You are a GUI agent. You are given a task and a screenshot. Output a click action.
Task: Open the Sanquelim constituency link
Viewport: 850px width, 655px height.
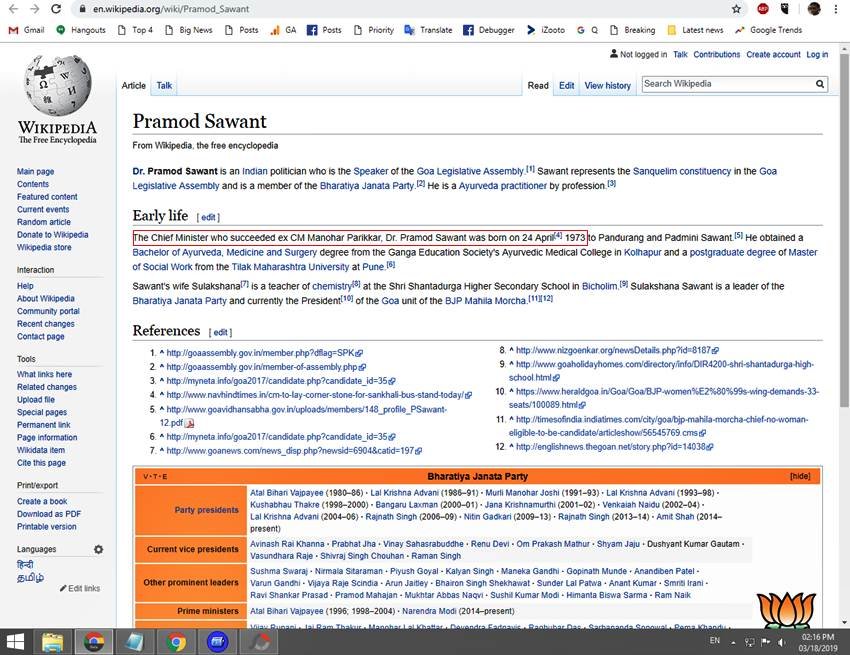[x=682, y=171]
